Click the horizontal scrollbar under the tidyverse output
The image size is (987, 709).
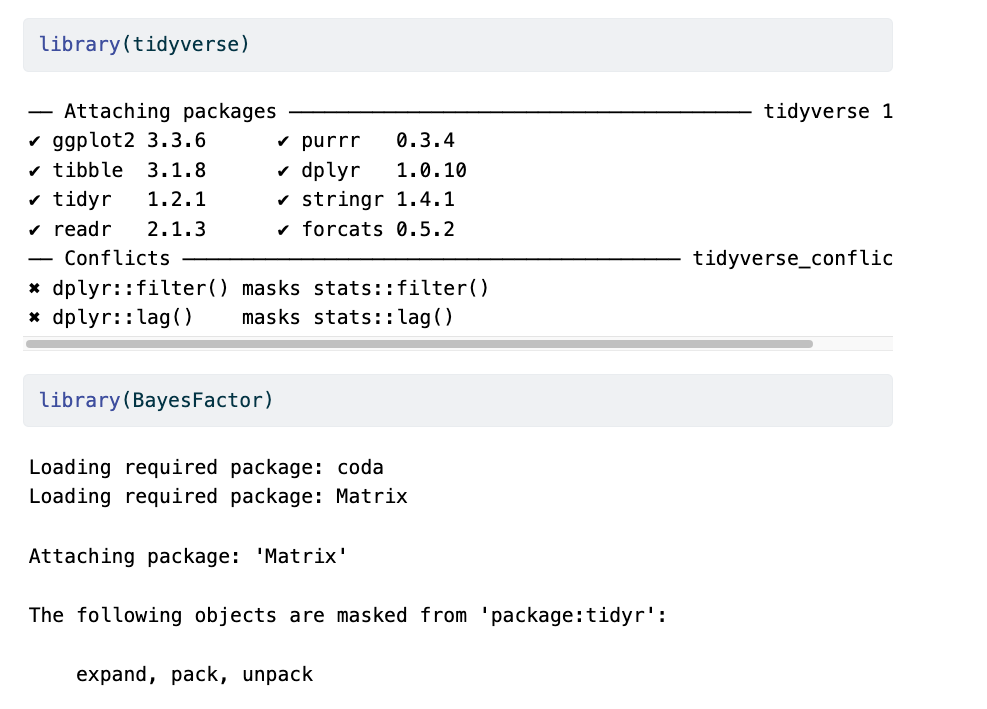(419, 344)
